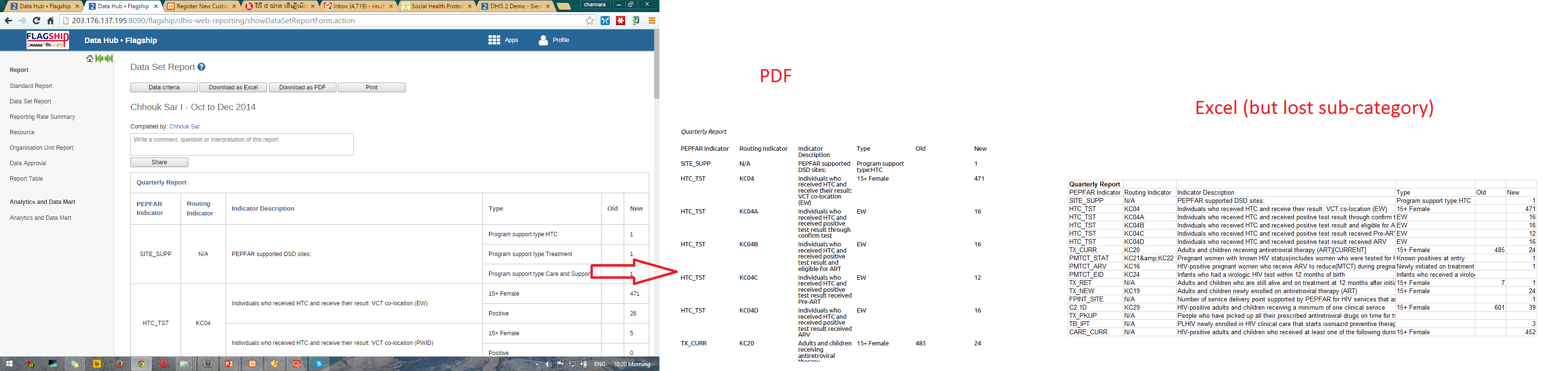The height and width of the screenshot is (371, 1568).
Task: Open Reporting Rate Summary in the sidebar
Action: 42,117
